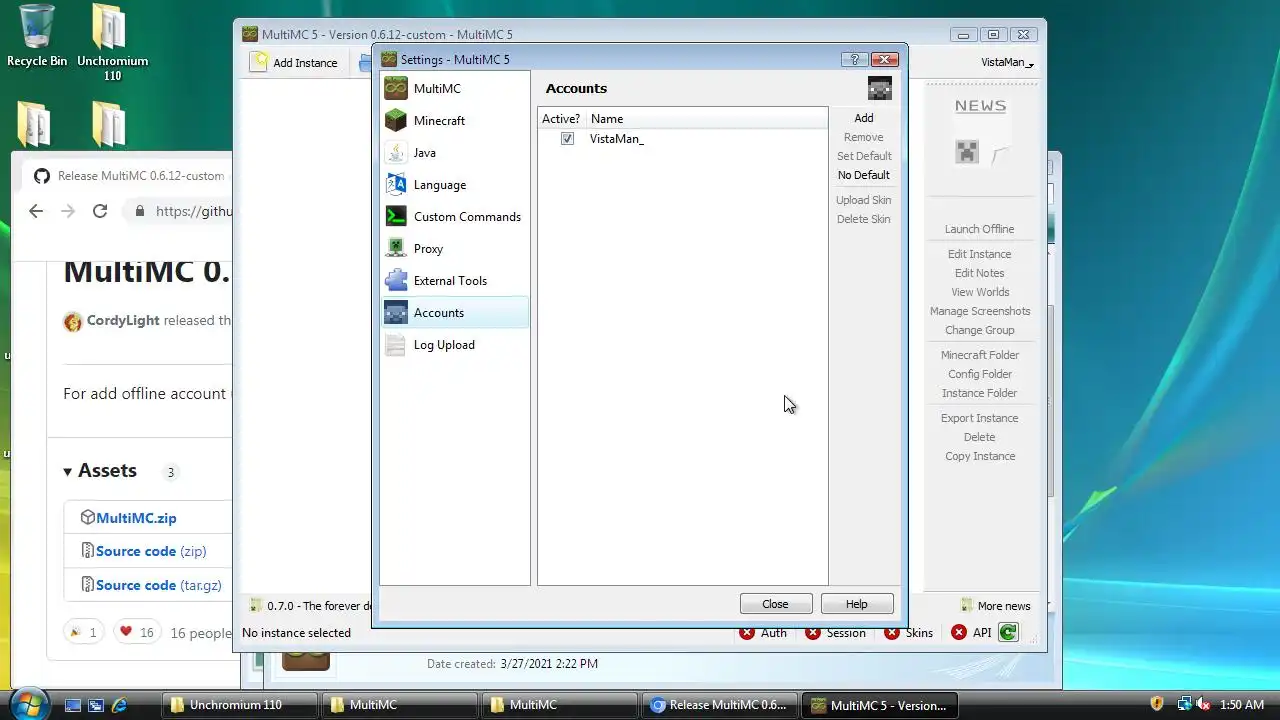
Task: Click the heart reaction with 16
Action: [136, 632]
